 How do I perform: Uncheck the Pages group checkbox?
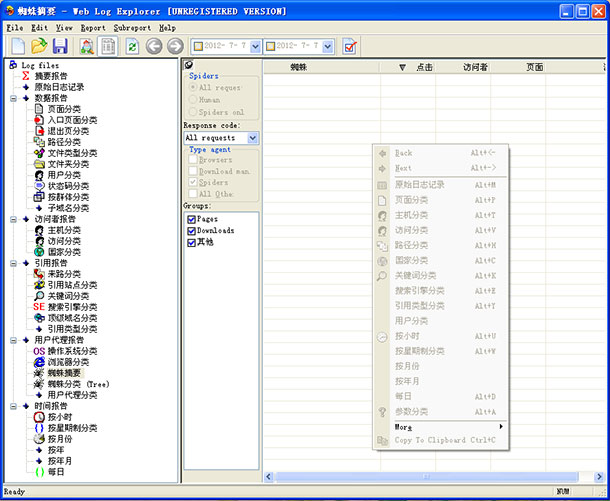192,218
